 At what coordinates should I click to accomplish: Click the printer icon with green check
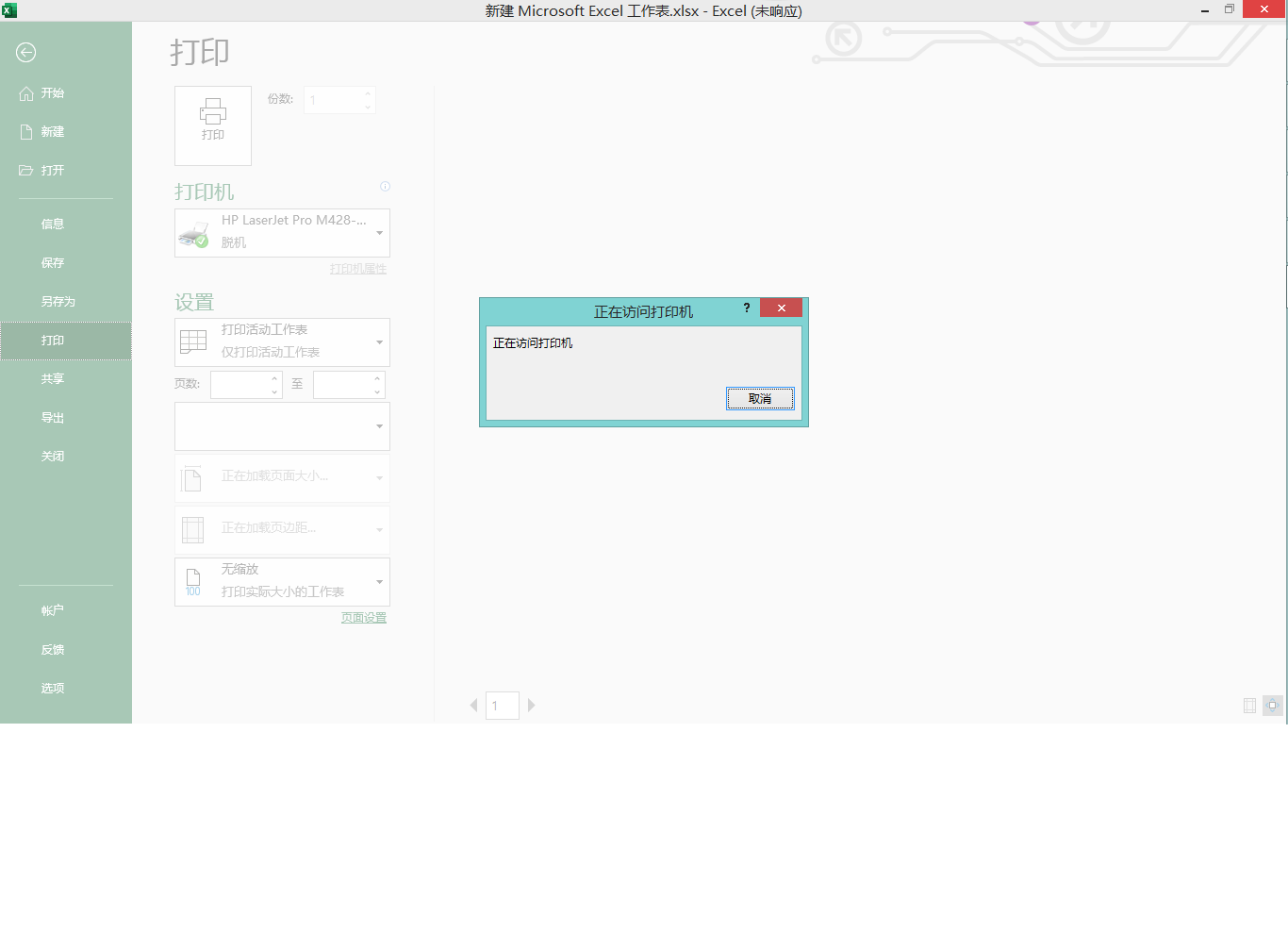pyautogui.click(x=194, y=234)
